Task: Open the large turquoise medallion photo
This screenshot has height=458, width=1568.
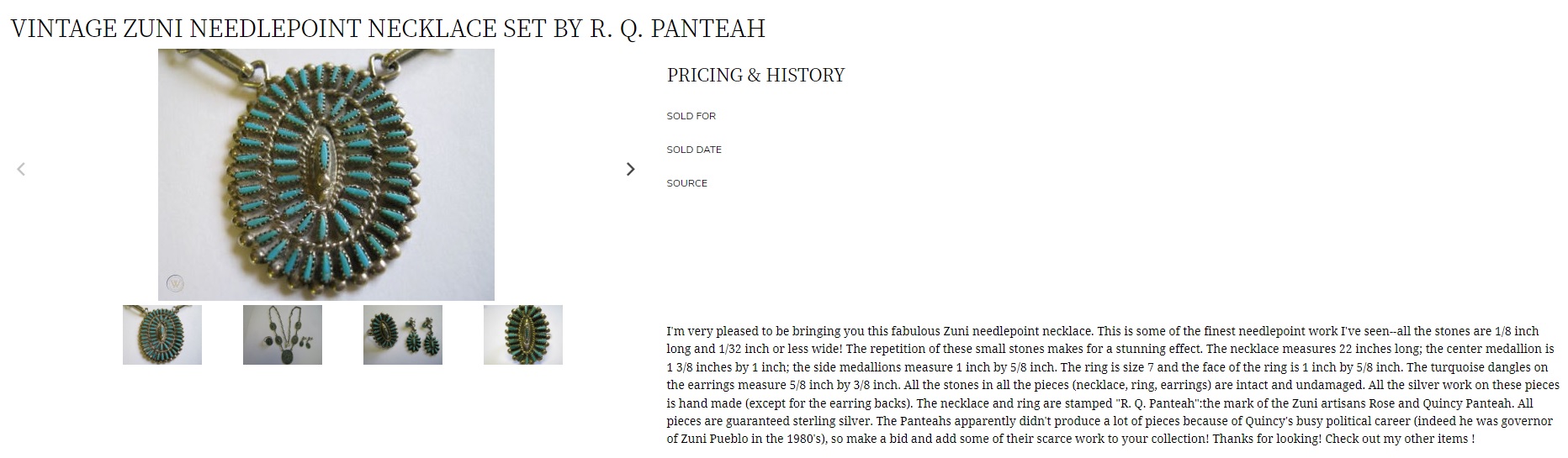Action: coord(326,175)
